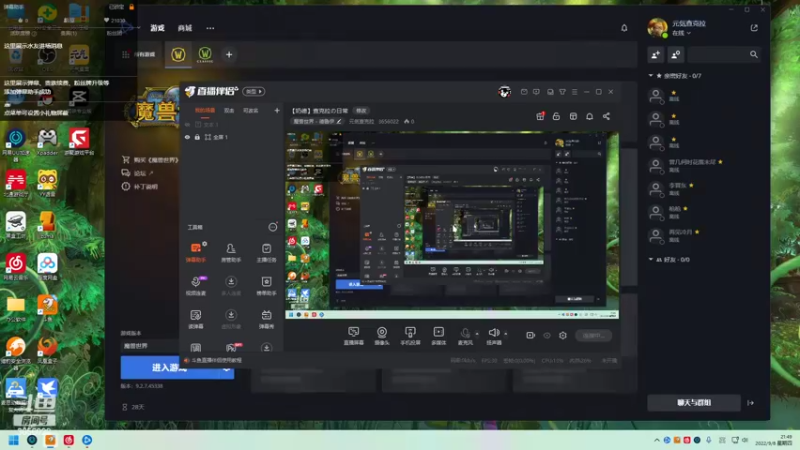
Task: Open the stream settings gear icon
Action: pyautogui.click(x=563, y=335)
